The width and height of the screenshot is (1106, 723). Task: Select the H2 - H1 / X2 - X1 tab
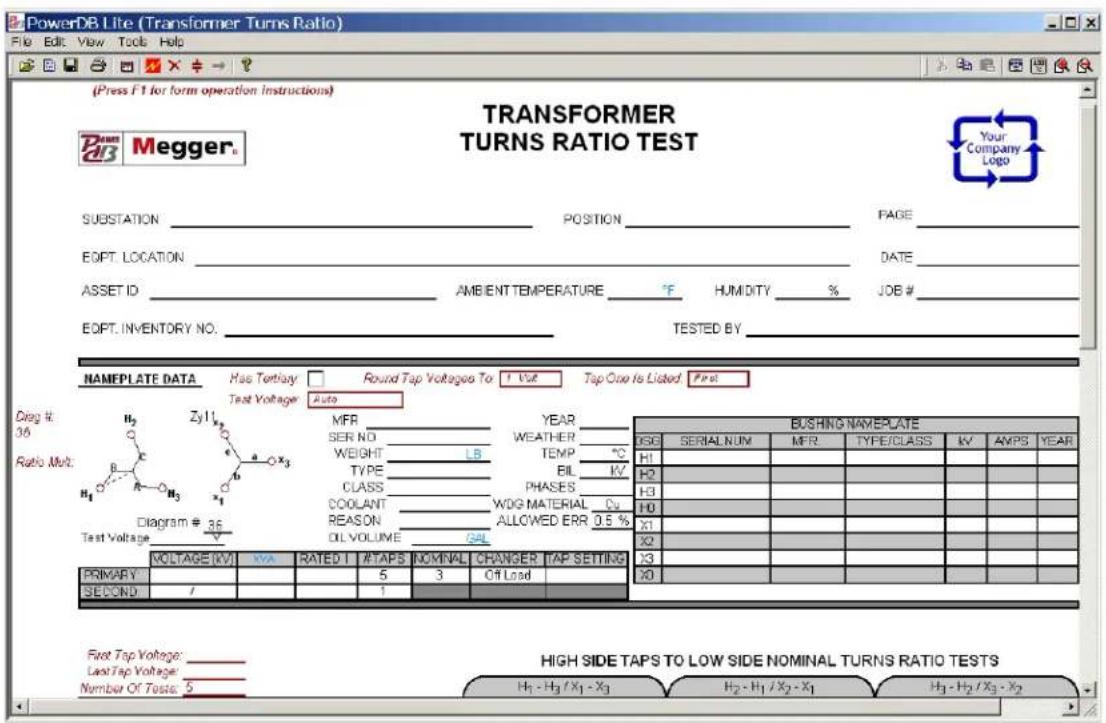point(770,687)
